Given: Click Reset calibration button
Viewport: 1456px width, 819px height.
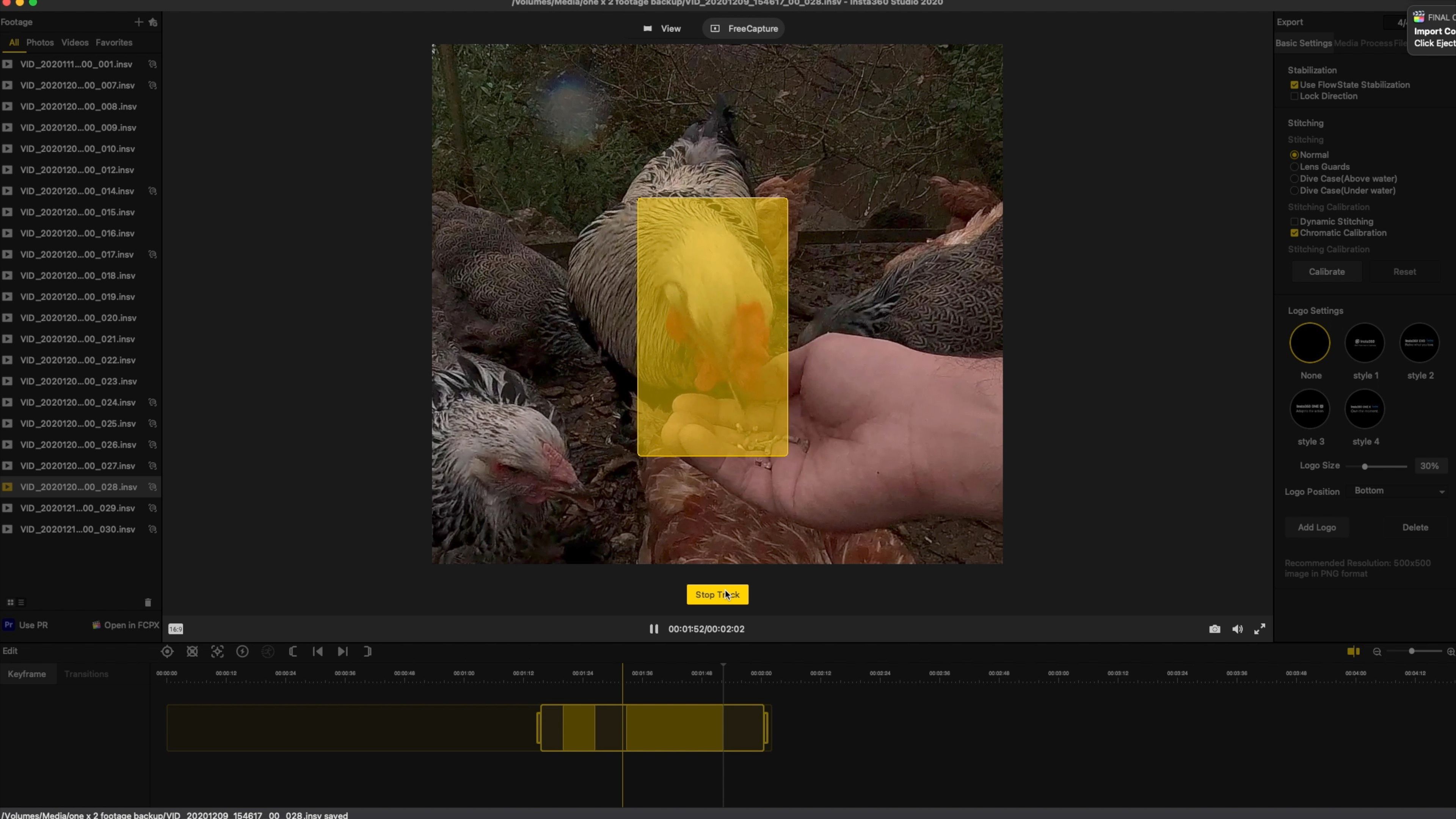Looking at the screenshot, I should tap(1404, 272).
